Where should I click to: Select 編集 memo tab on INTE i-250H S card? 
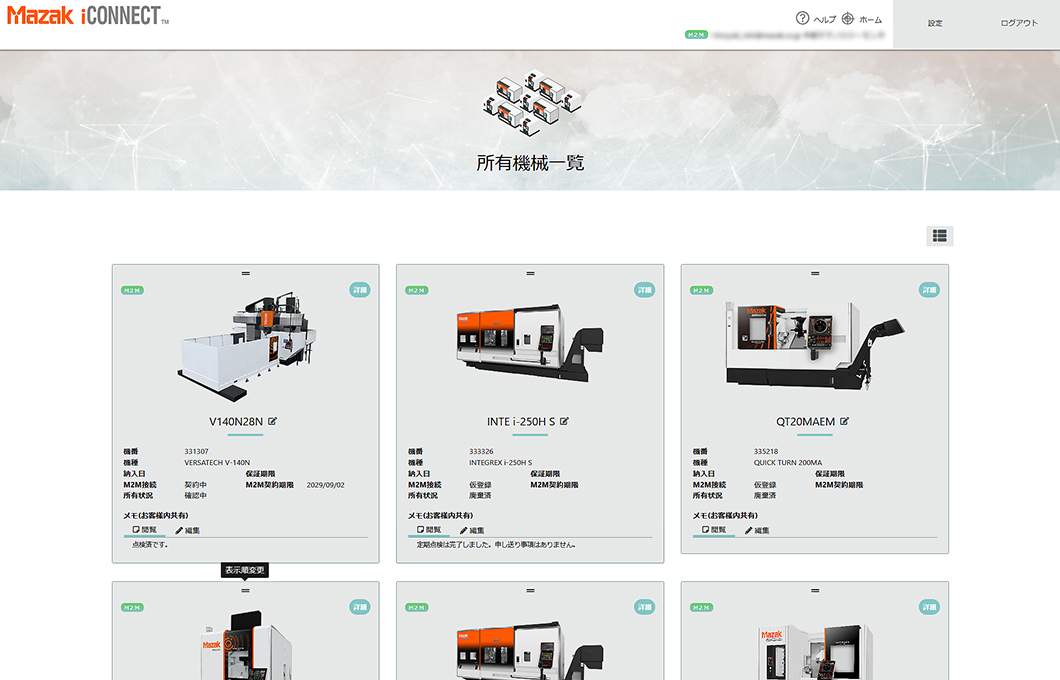coord(472,531)
